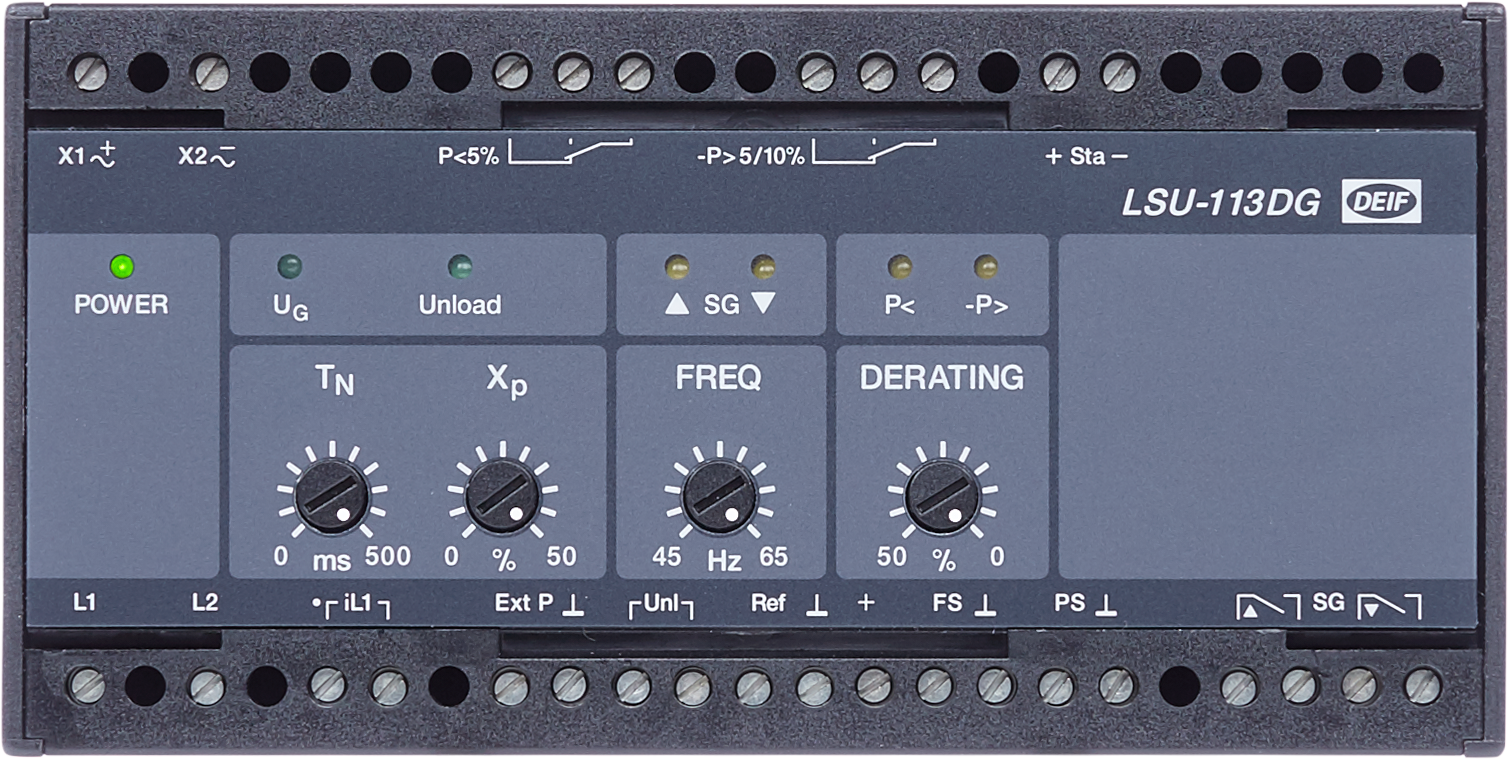This screenshot has height=759, width=1509.
Task: Click the iL1 current input bracket symbol
Action: (350, 606)
